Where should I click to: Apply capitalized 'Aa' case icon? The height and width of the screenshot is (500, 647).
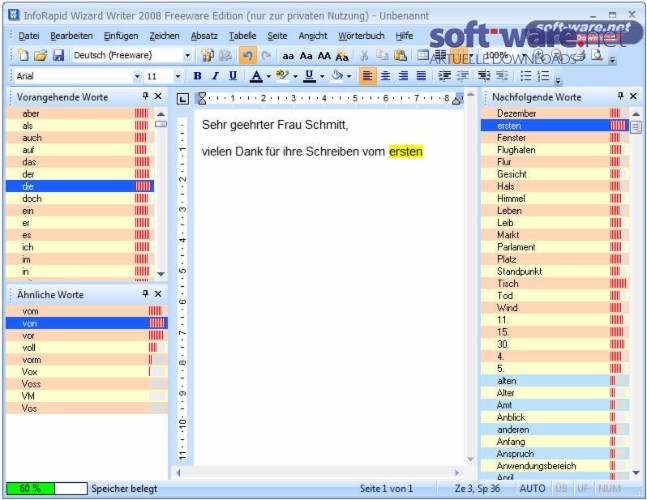tap(306, 56)
